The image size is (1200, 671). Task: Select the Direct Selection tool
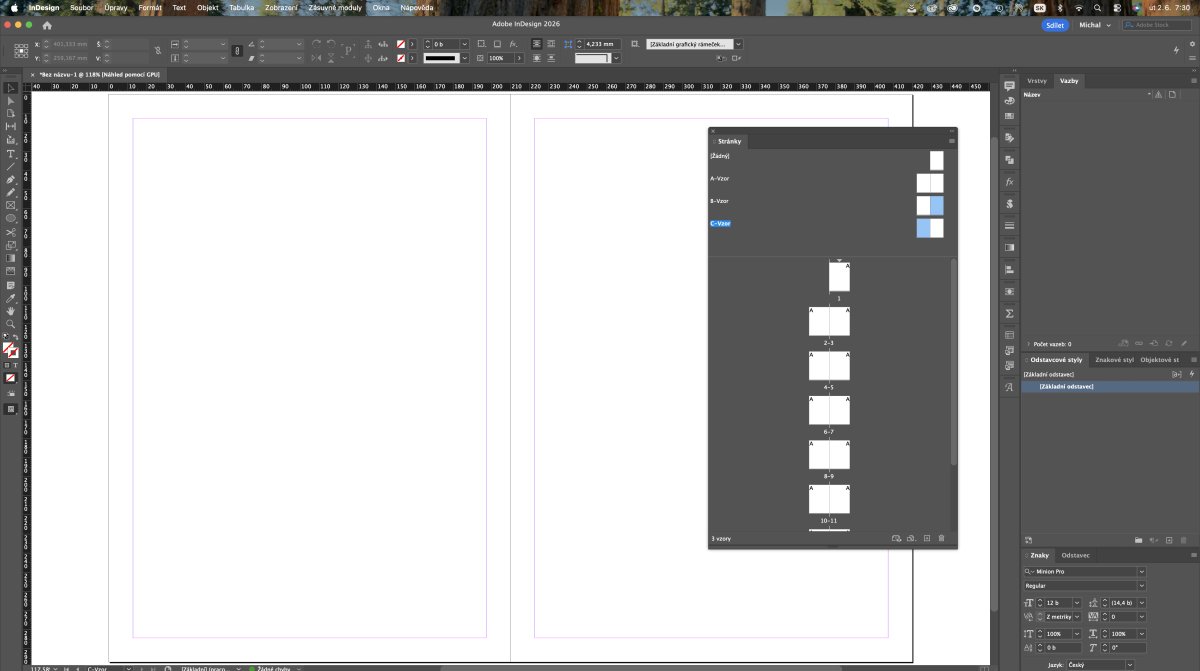point(11,101)
